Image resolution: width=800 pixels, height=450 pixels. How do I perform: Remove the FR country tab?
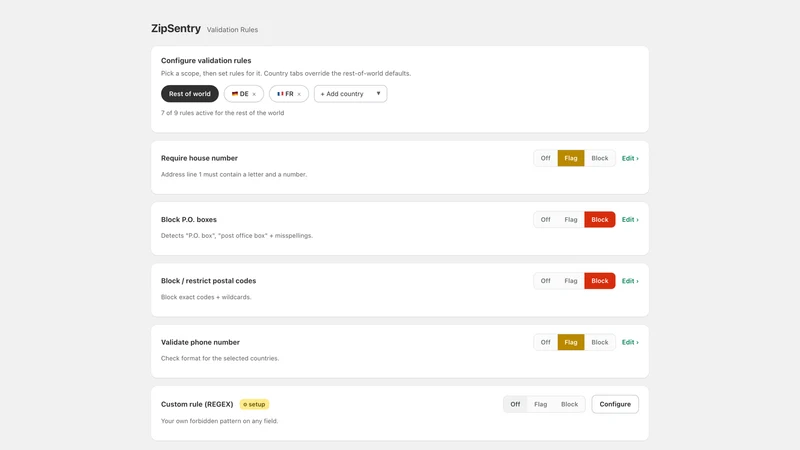tap(299, 94)
